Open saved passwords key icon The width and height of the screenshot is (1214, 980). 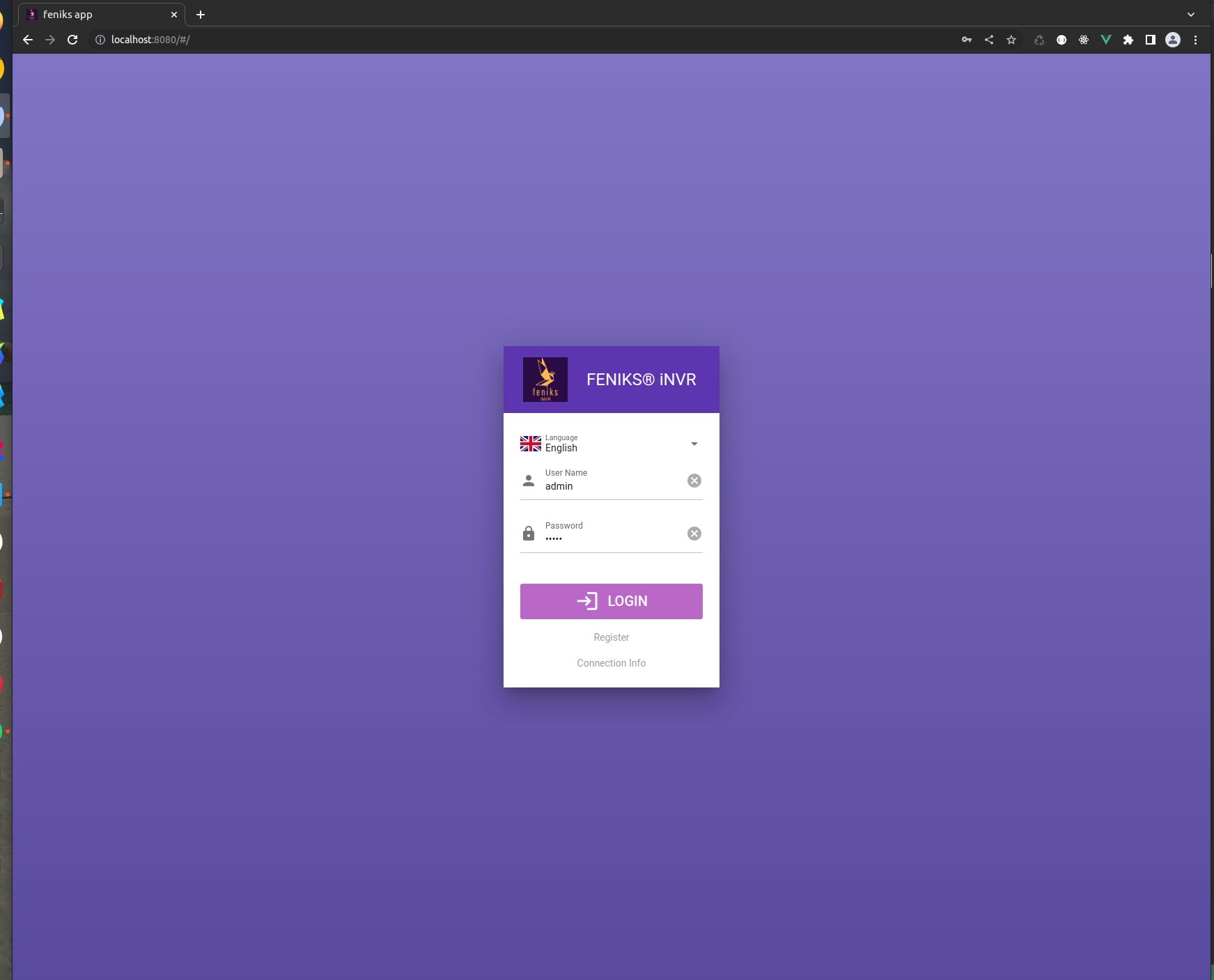(967, 40)
